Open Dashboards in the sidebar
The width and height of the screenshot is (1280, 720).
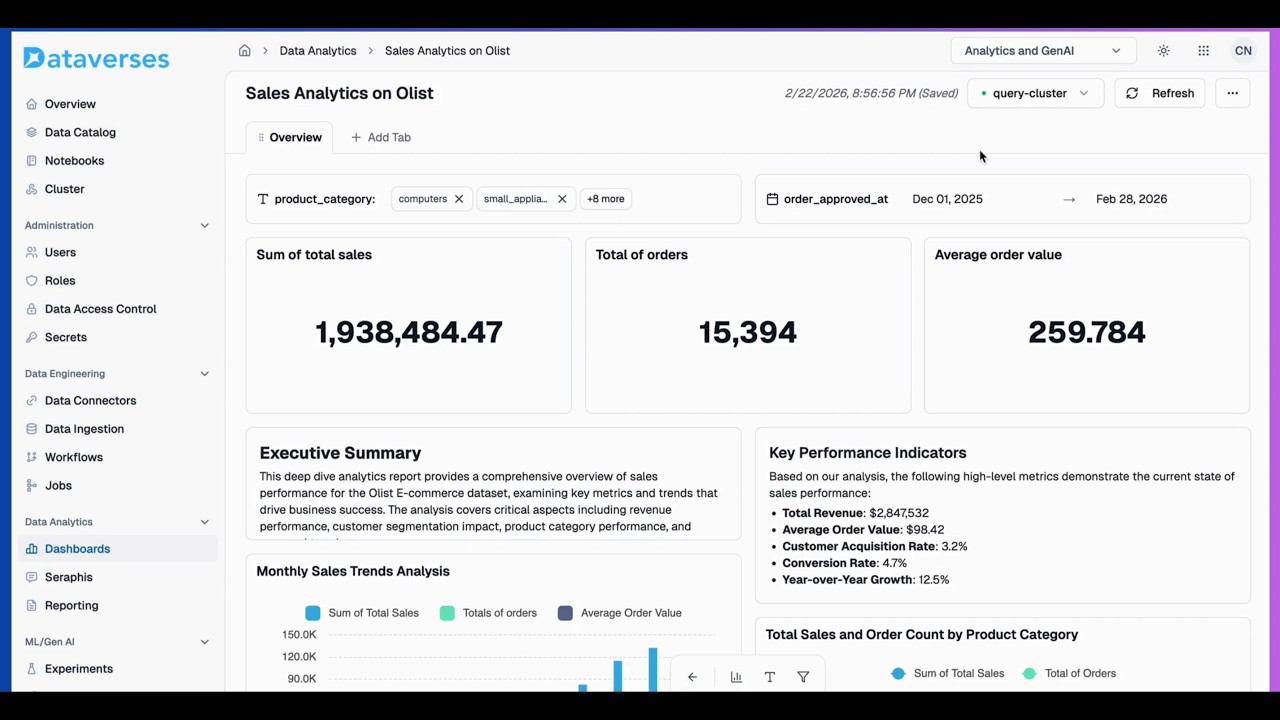tap(117, 549)
